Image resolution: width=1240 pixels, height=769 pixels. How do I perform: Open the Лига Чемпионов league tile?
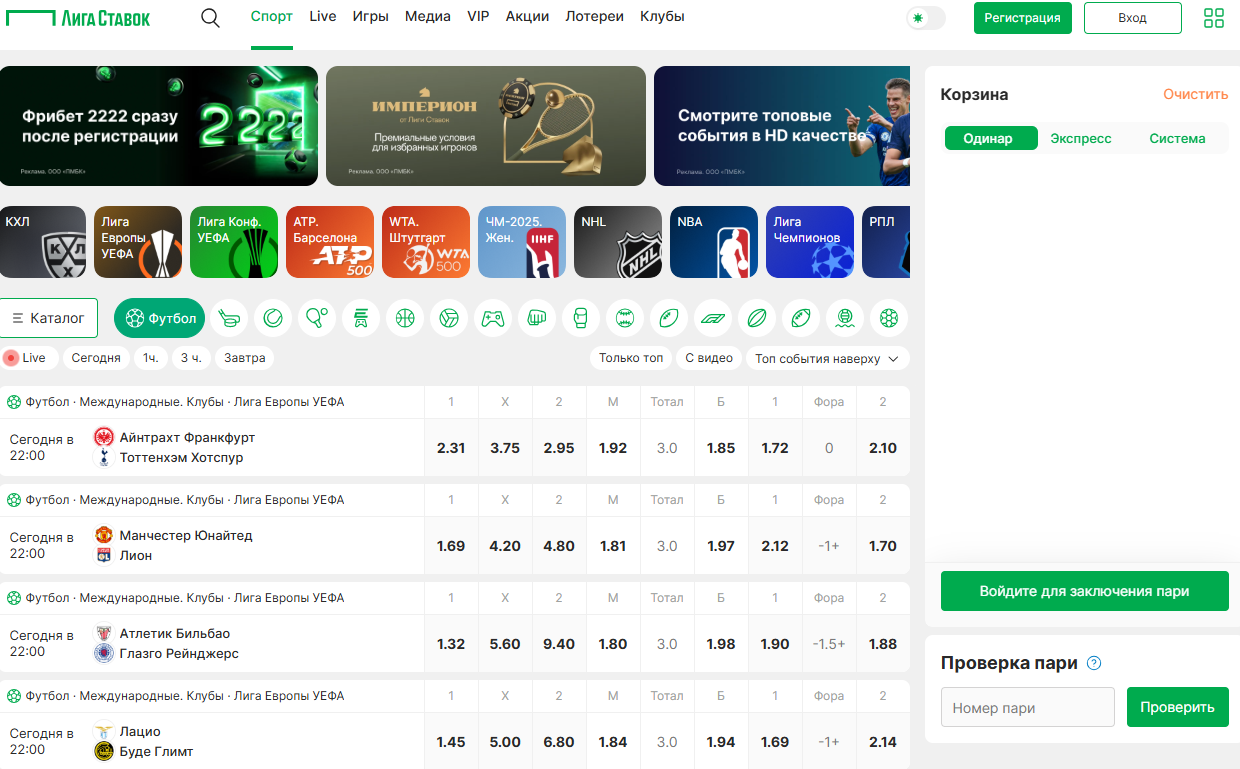tap(810, 242)
